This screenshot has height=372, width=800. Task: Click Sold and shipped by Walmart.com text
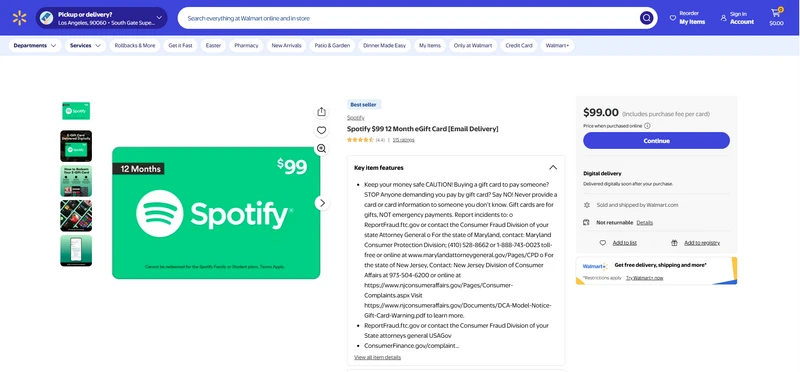point(637,205)
